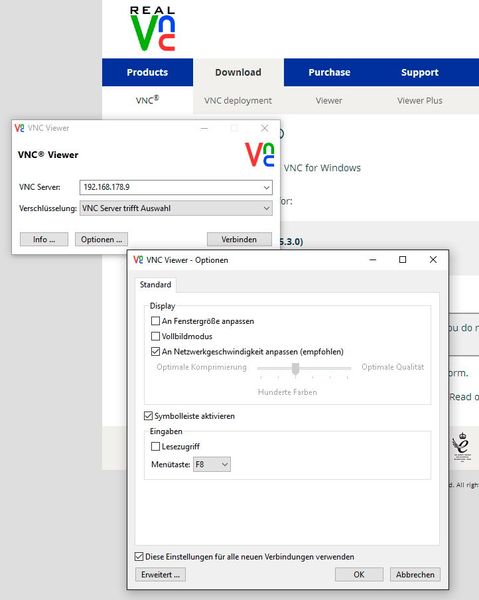The width and height of the screenshot is (479, 600).
Task: Open the Products menu on website
Action: [x=147, y=72]
